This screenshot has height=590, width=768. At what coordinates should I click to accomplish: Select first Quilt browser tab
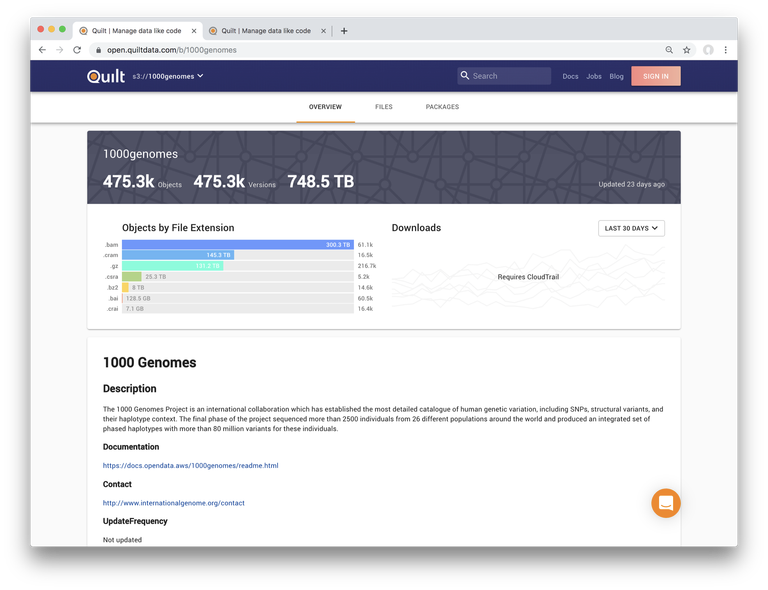point(138,31)
